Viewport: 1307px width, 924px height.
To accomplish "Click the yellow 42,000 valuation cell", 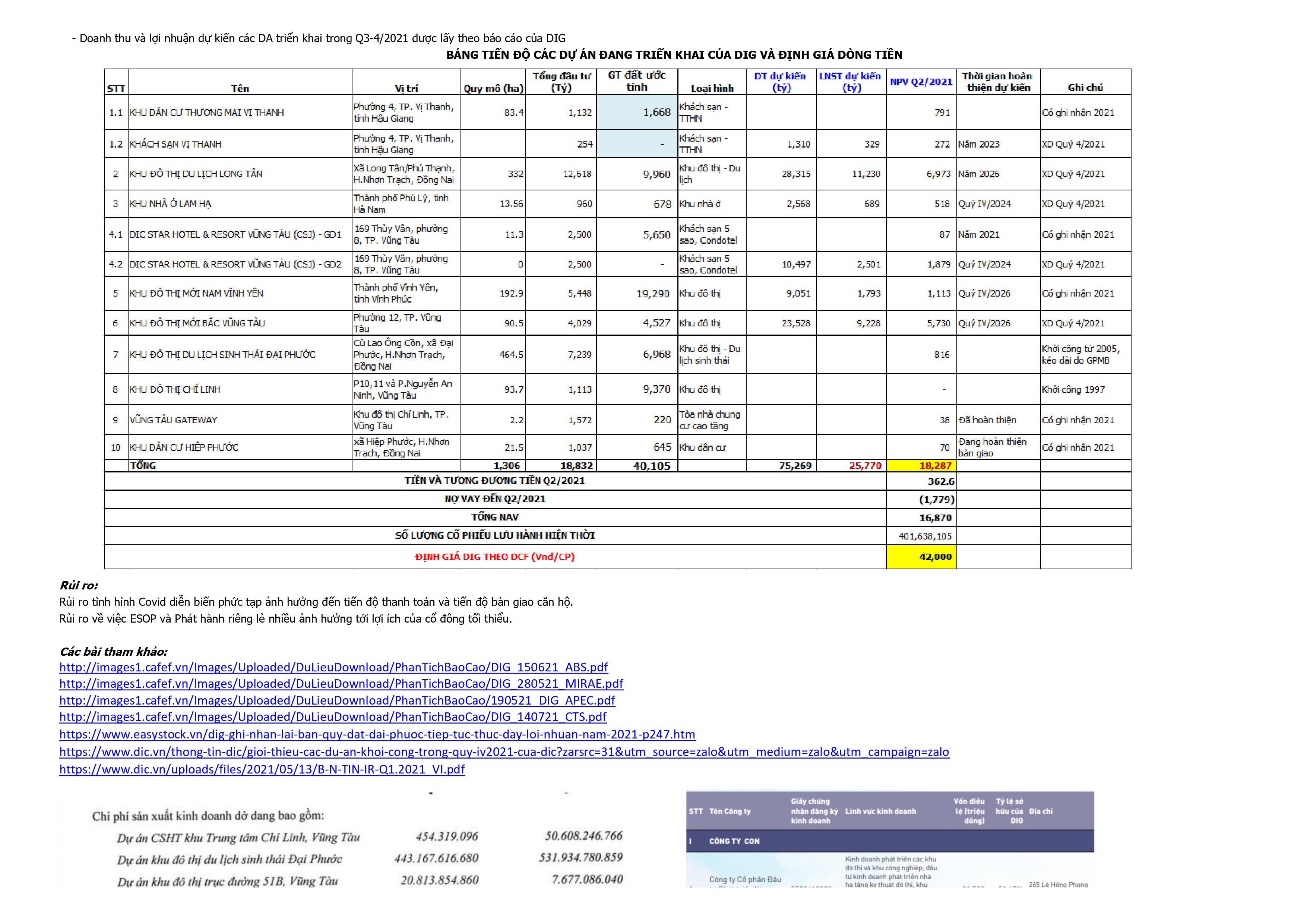I will coord(921,557).
